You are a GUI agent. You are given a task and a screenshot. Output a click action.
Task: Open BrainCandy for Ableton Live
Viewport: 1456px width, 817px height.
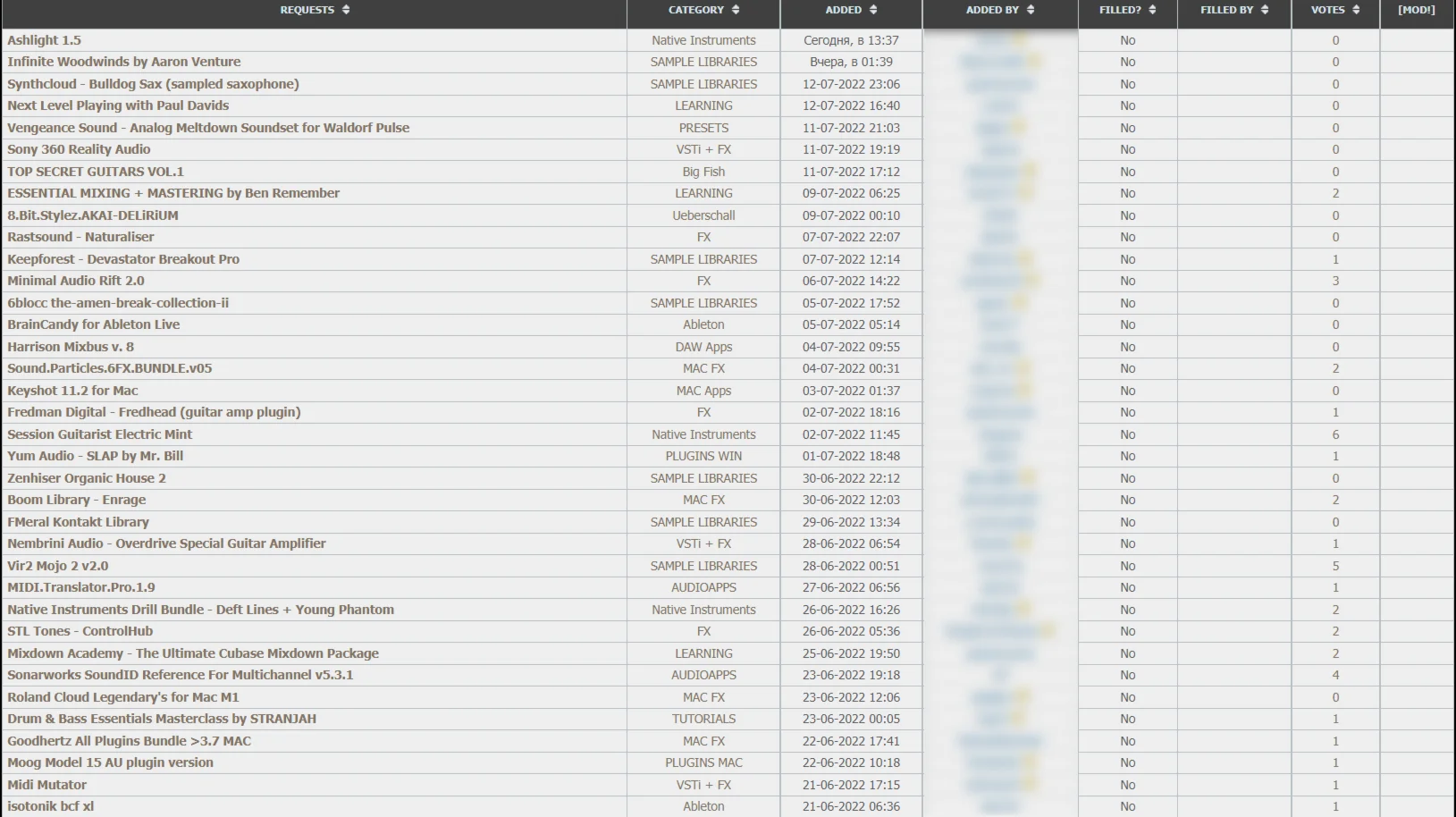coord(94,324)
